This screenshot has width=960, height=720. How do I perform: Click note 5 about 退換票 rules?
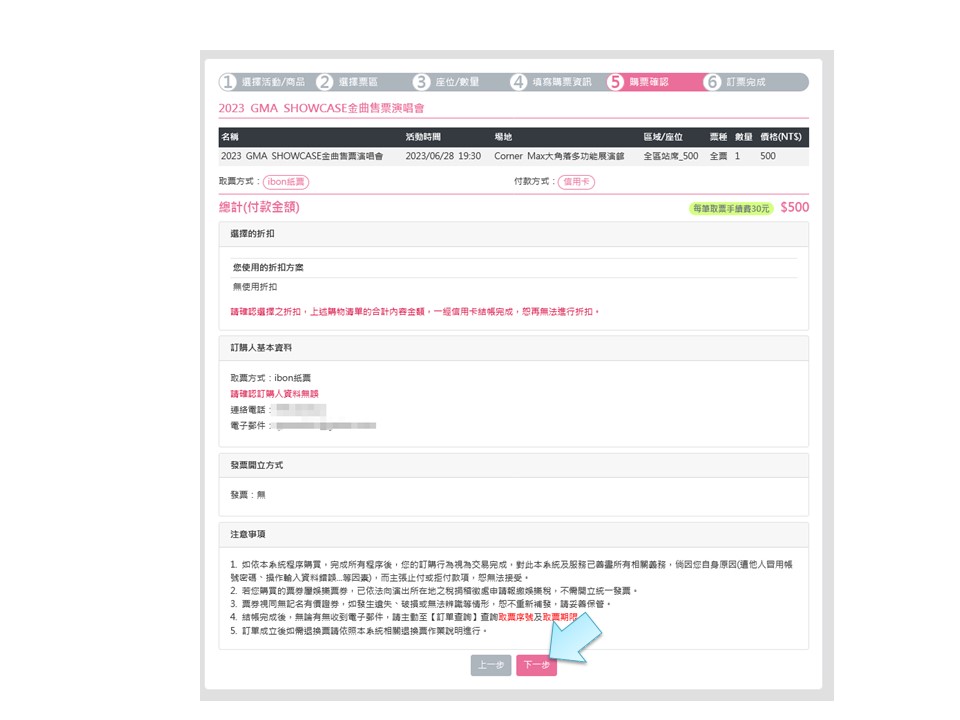[x=359, y=631]
